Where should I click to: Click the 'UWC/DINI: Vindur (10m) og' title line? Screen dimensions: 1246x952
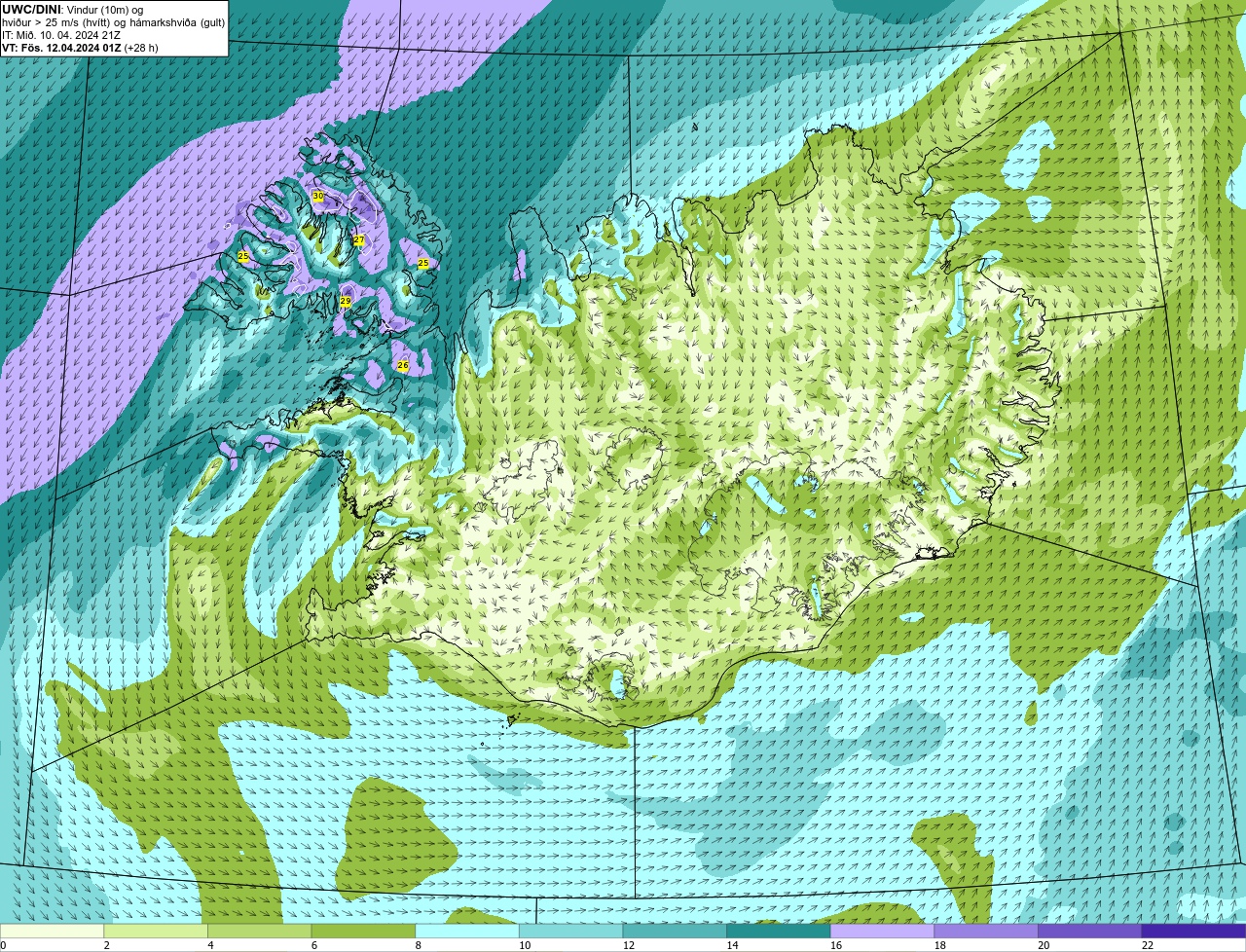pyautogui.click(x=72, y=10)
